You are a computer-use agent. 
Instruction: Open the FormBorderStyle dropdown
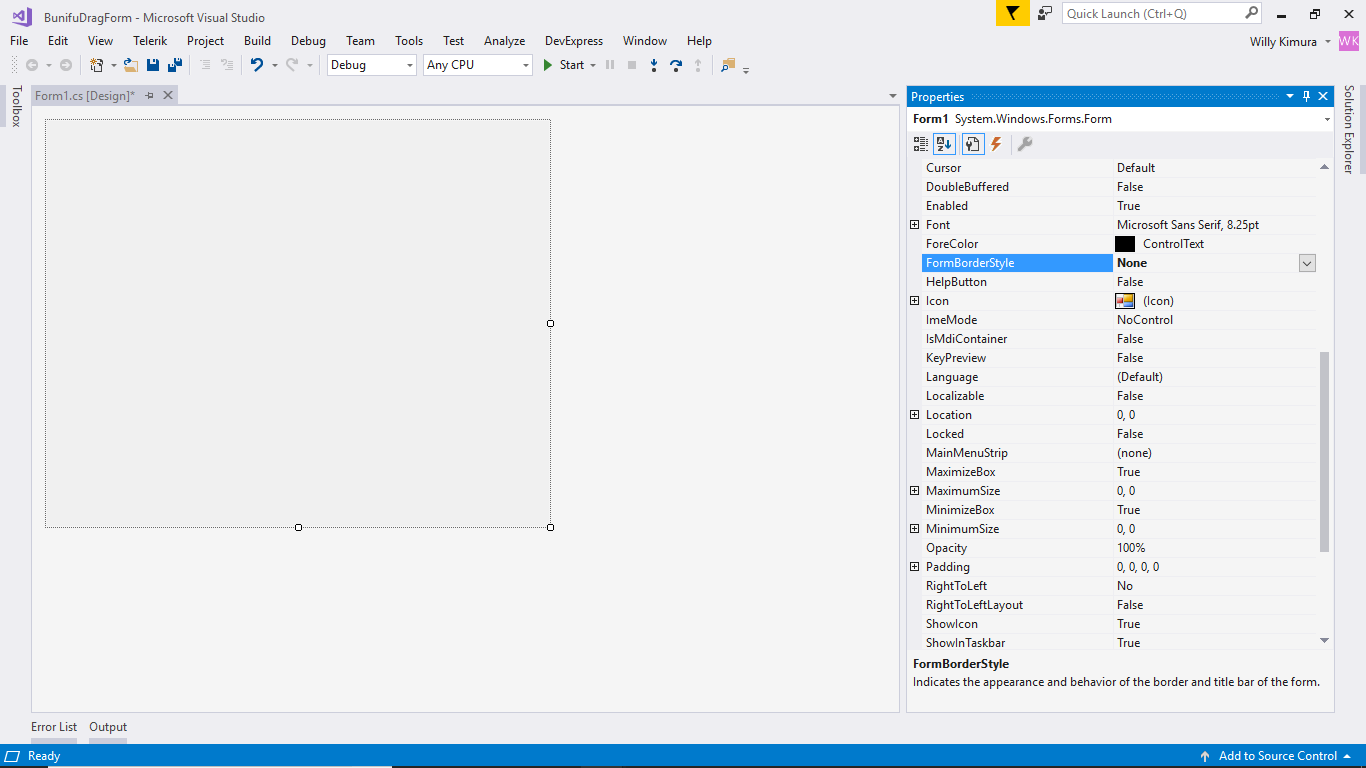click(1307, 262)
